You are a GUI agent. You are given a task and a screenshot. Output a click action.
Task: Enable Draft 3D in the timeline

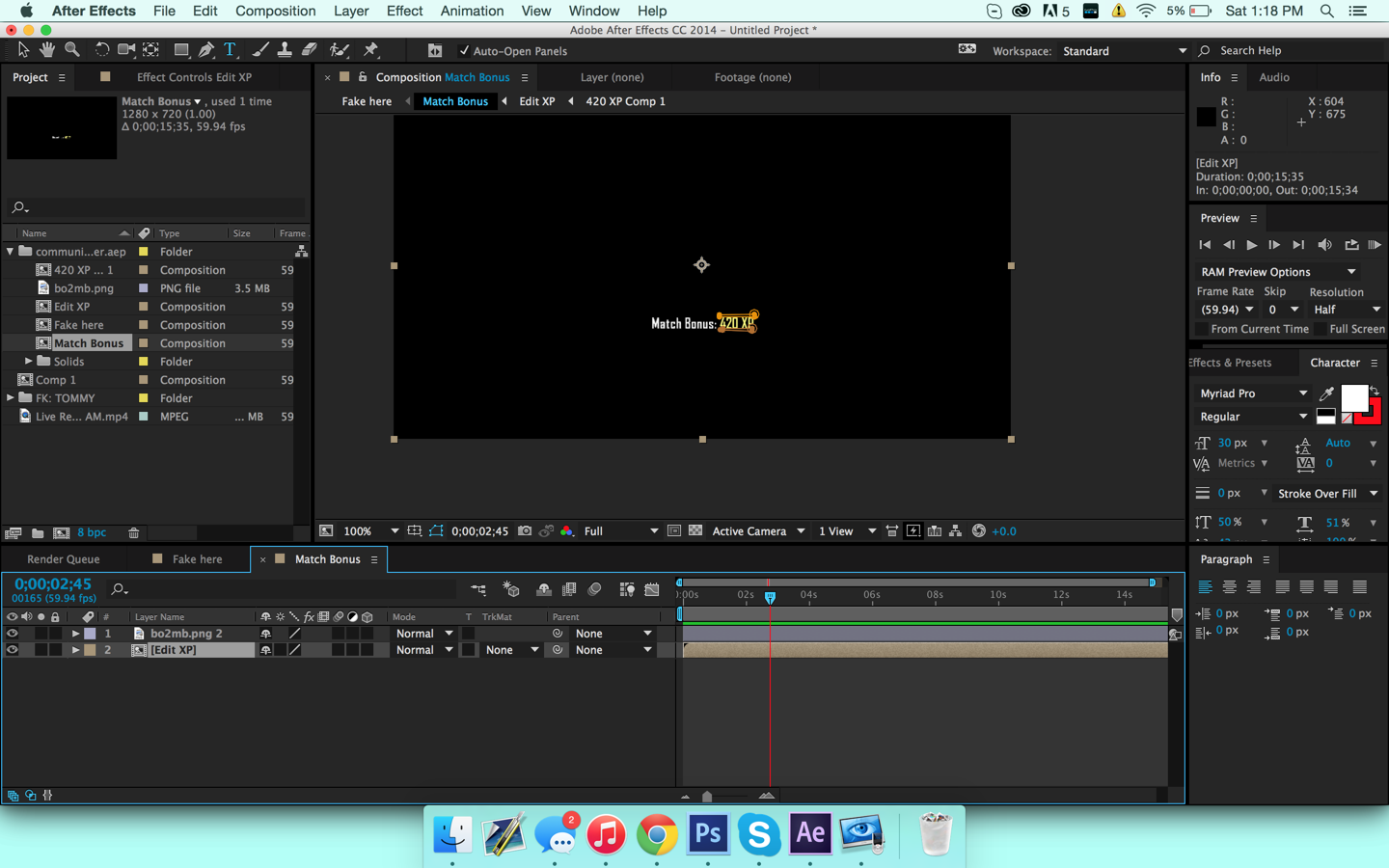pyautogui.click(x=511, y=589)
